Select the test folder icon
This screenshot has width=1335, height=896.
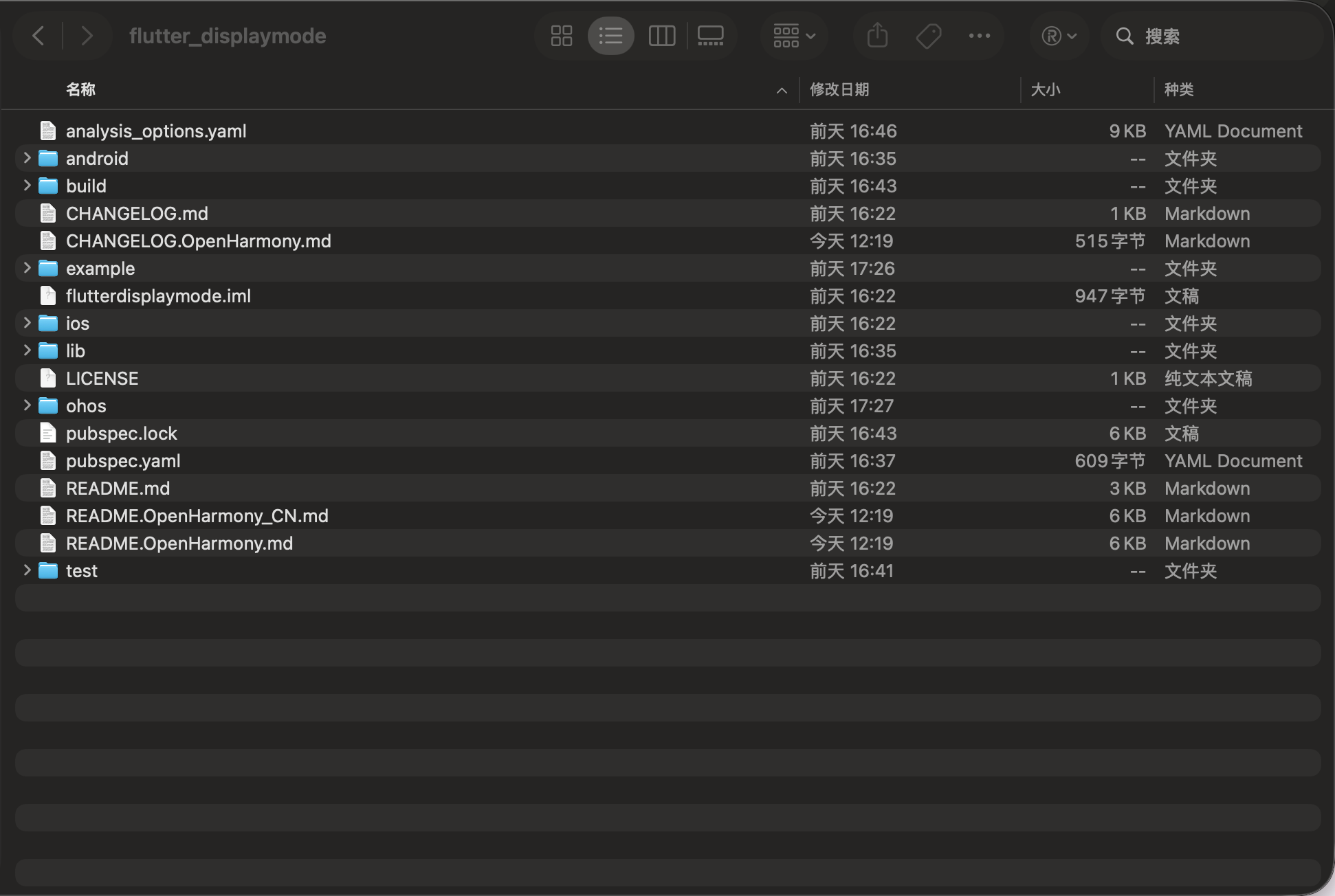coord(48,570)
